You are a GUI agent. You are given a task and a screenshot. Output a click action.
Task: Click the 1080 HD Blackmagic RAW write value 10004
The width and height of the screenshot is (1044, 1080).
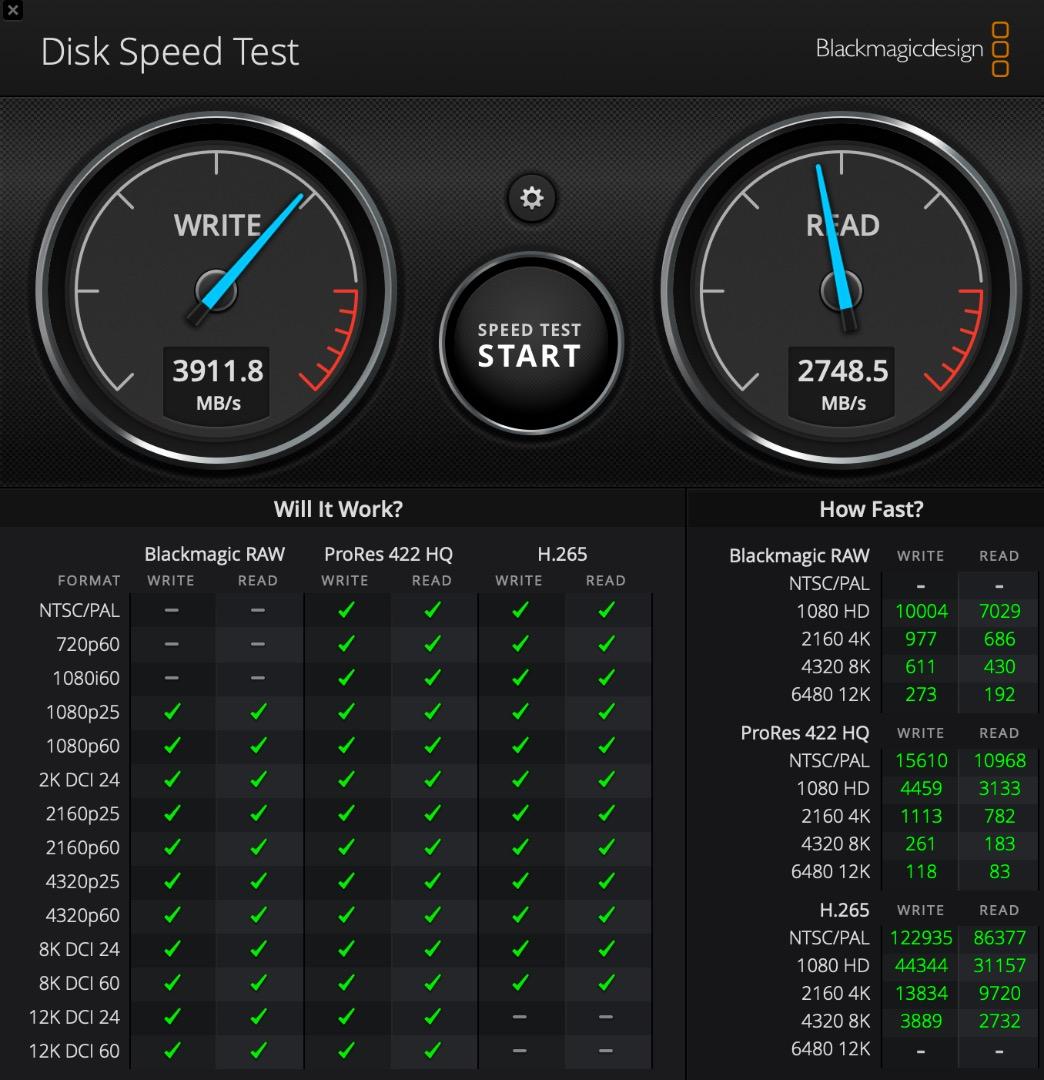(920, 611)
